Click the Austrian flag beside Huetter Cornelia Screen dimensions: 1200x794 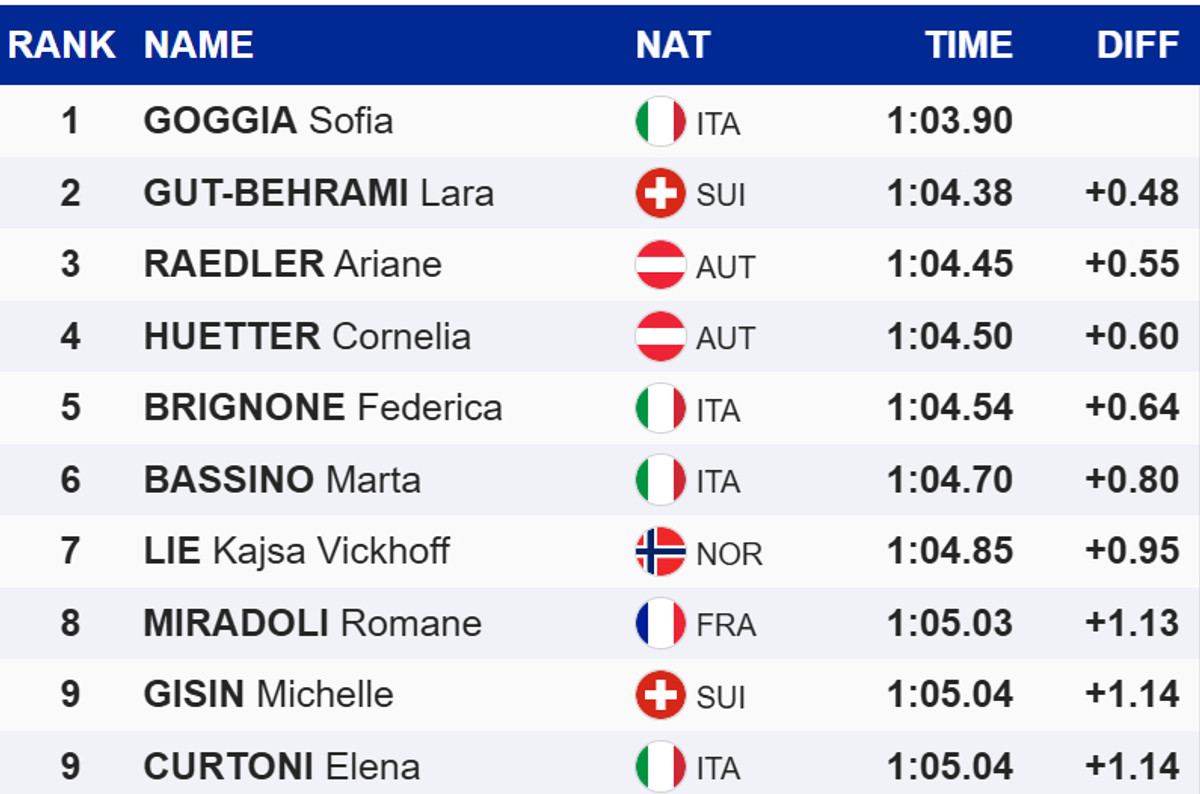coord(660,337)
